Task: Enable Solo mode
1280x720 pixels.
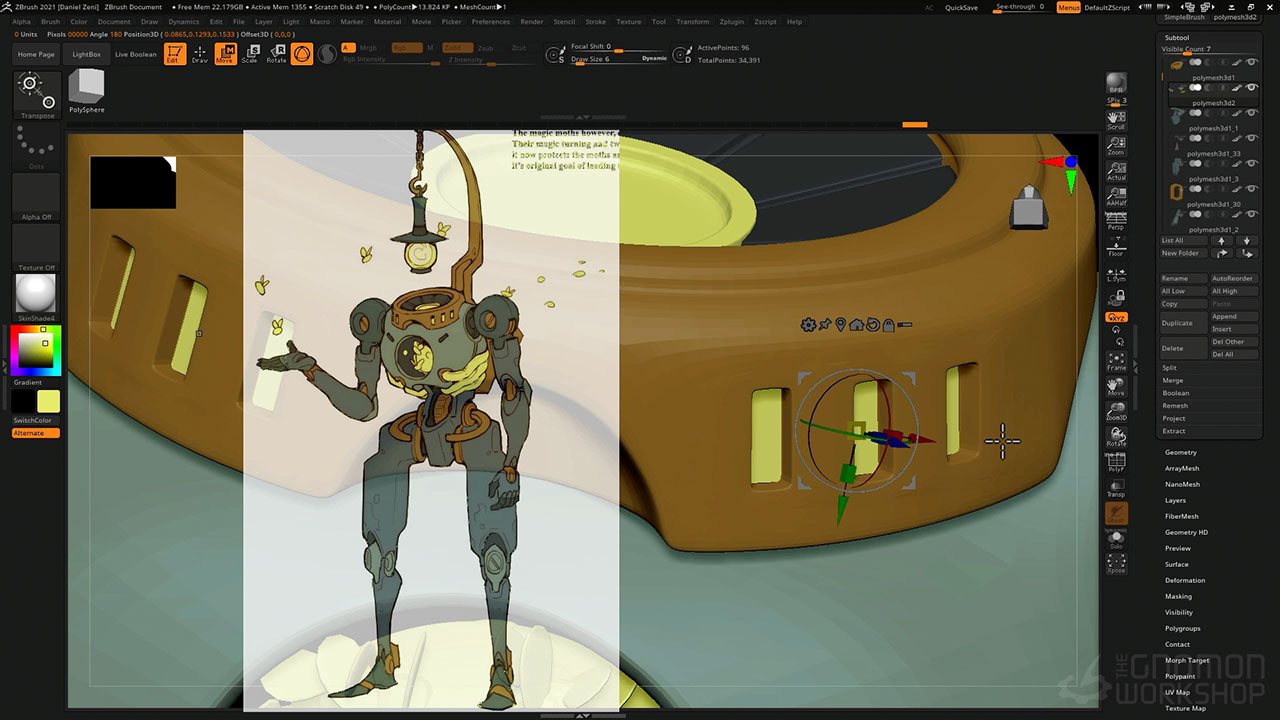Action: pos(1116,540)
